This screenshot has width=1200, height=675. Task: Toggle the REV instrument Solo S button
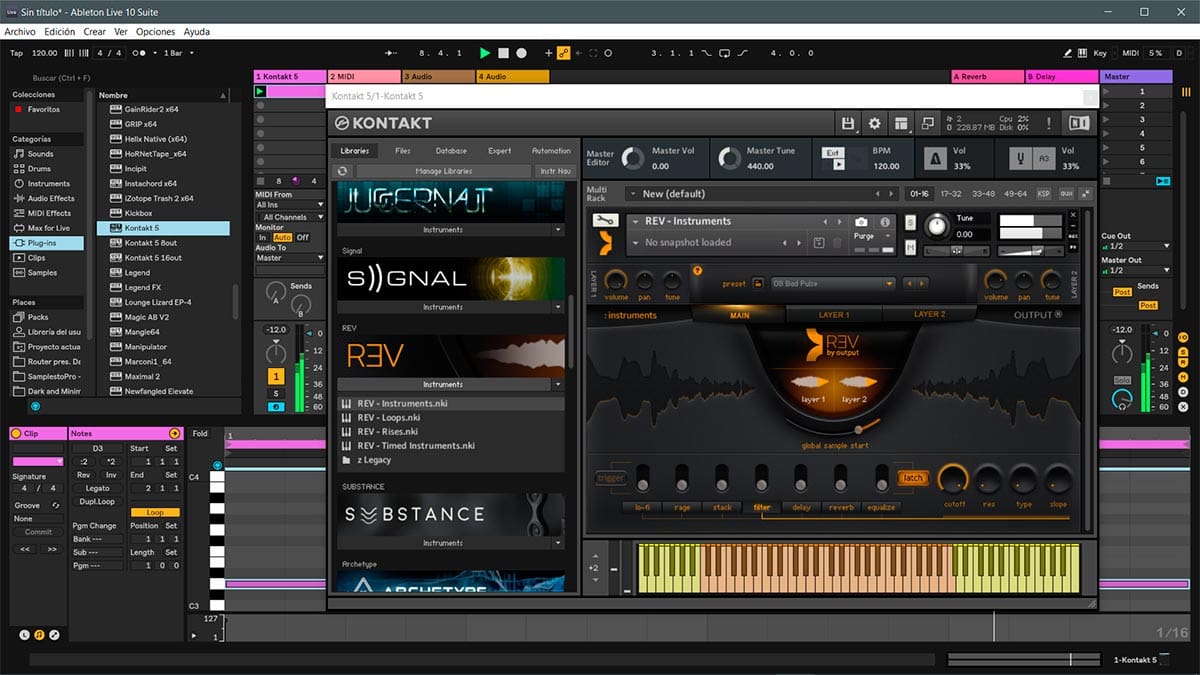point(910,222)
